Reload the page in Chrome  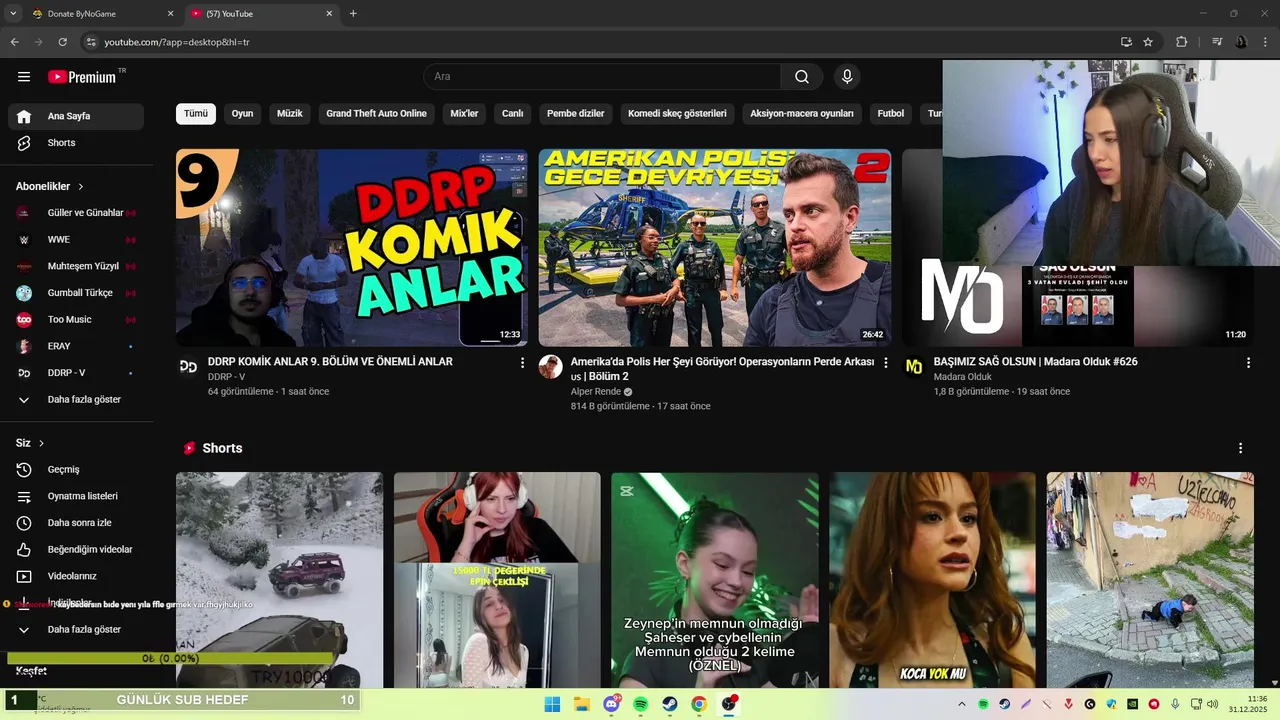pos(62,42)
